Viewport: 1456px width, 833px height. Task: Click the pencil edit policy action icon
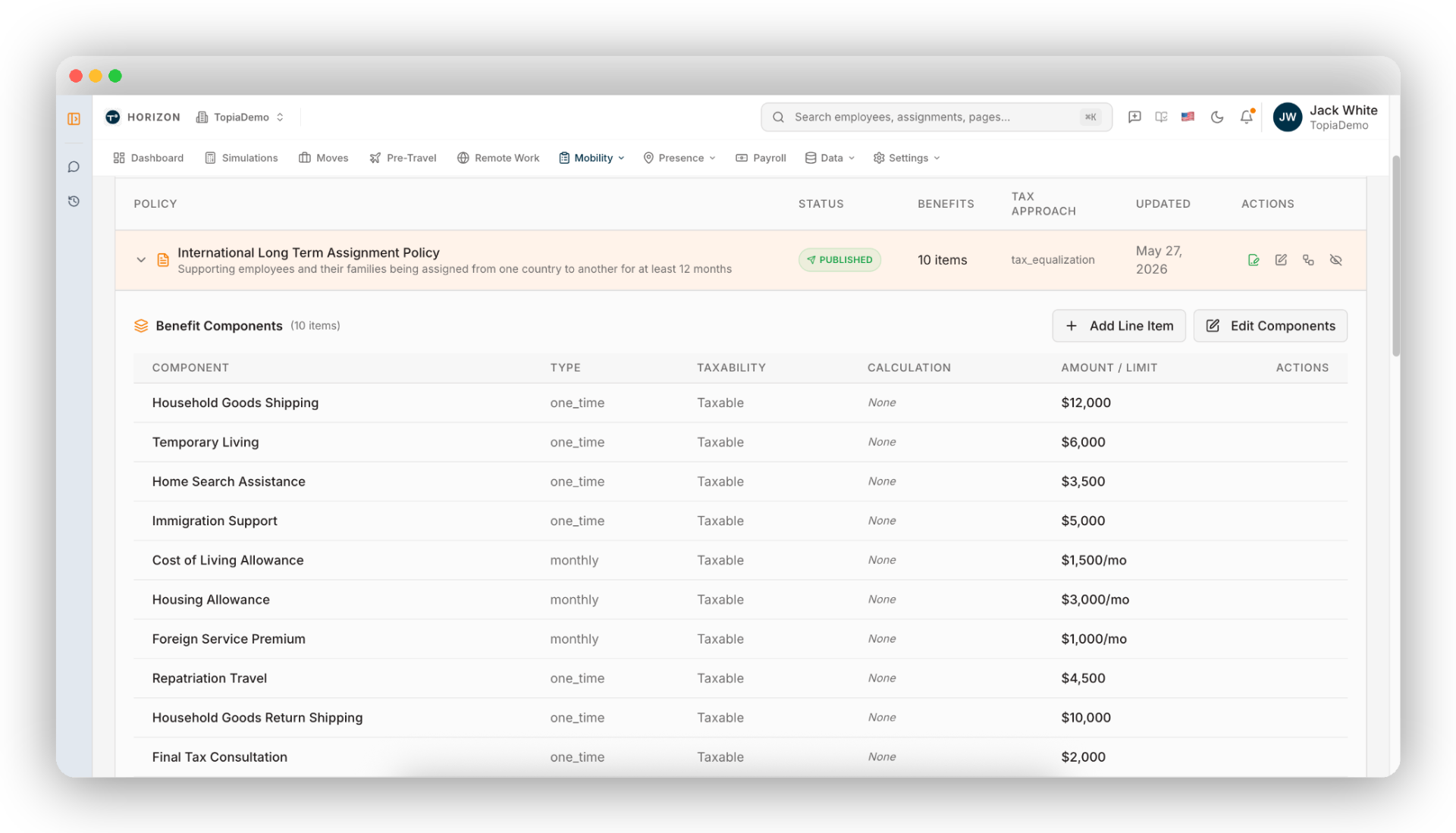pos(1281,260)
